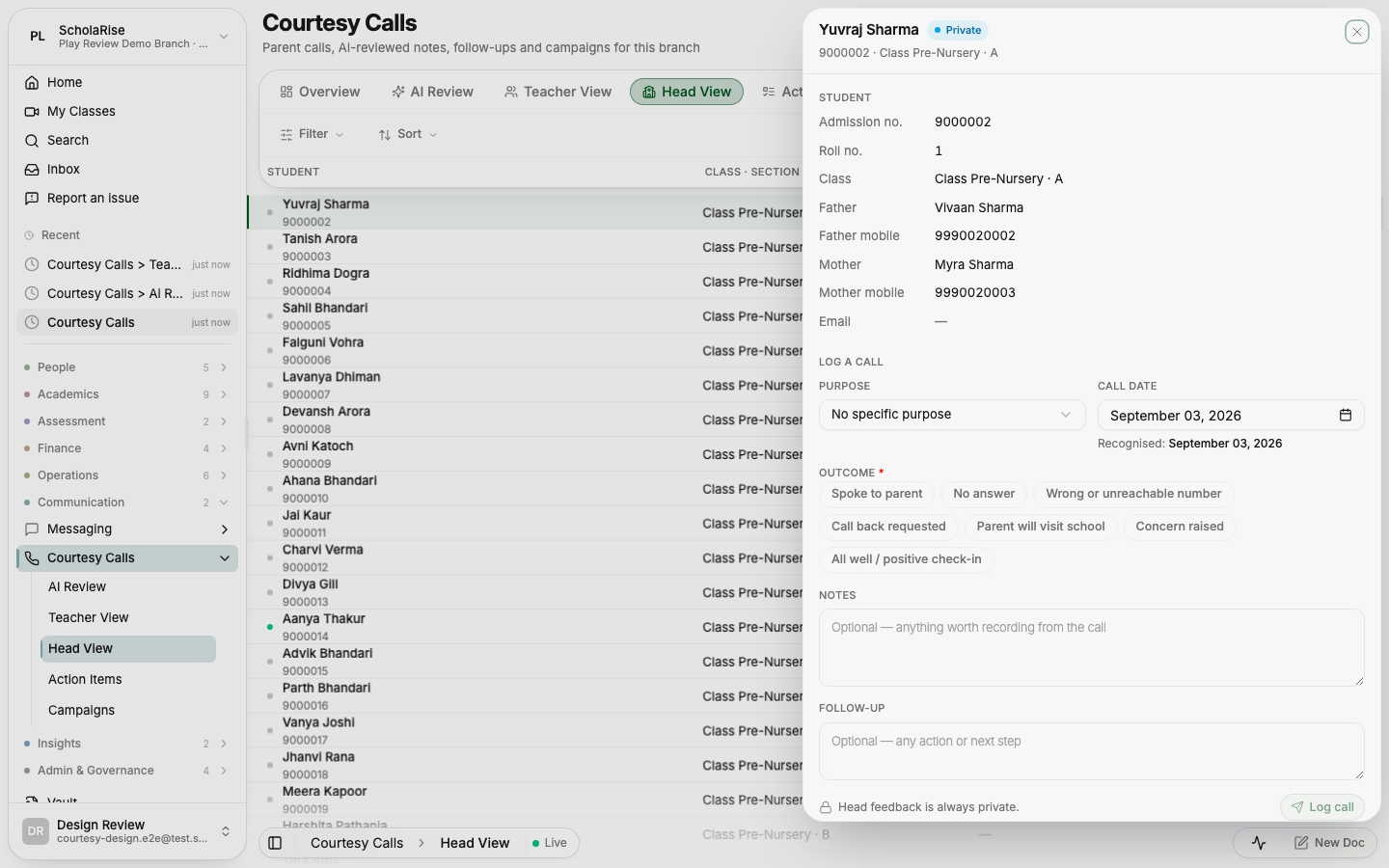Image resolution: width=1389 pixels, height=868 pixels.
Task: Switch to the Overview tab
Action: coord(320,92)
